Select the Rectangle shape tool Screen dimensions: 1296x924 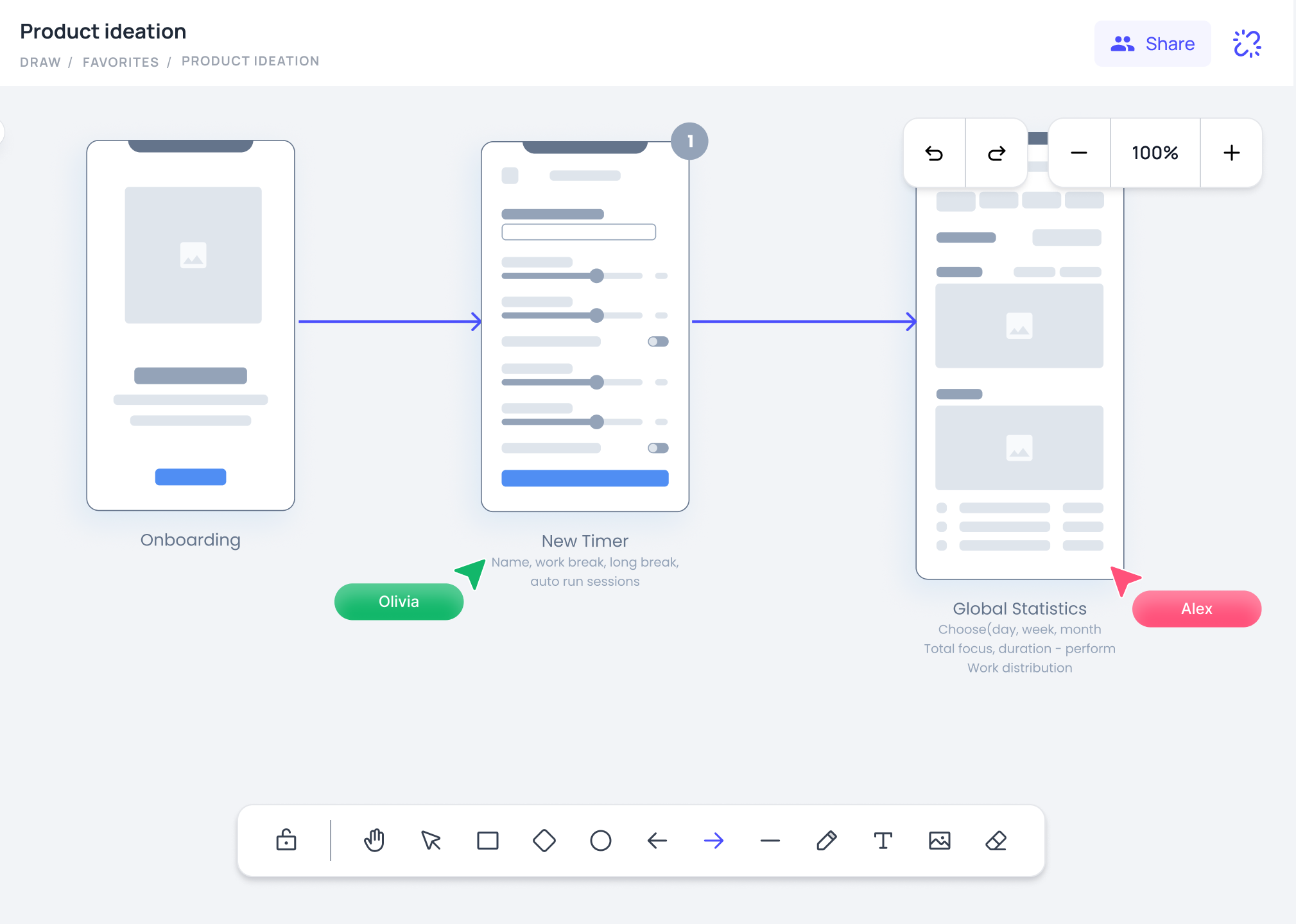tap(487, 841)
